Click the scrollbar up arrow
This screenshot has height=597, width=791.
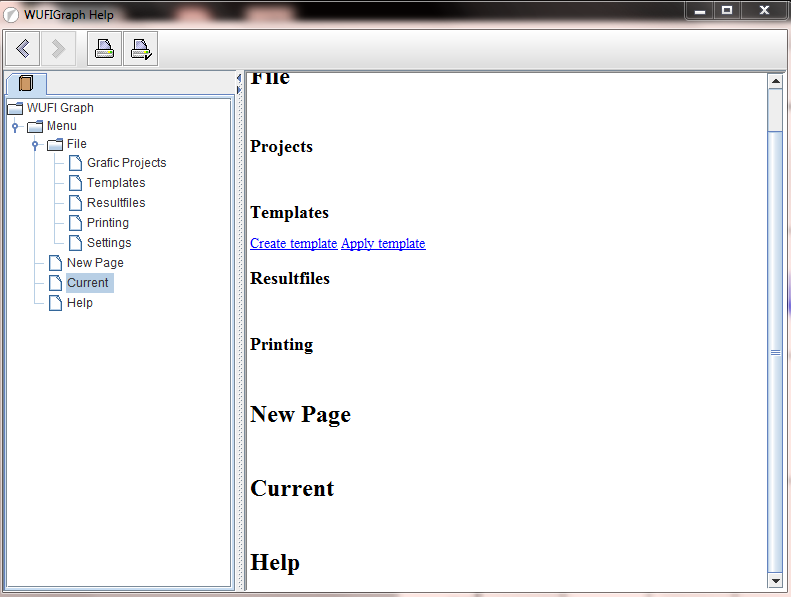coord(775,81)
